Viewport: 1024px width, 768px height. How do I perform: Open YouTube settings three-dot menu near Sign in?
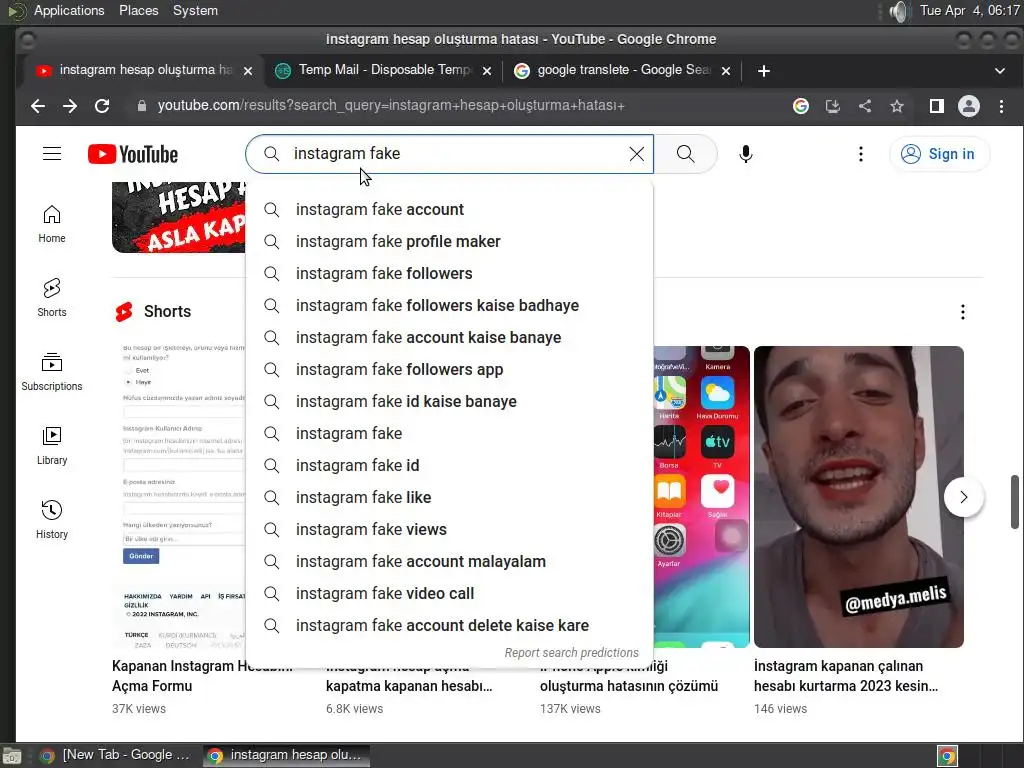[x=861, y=154]
